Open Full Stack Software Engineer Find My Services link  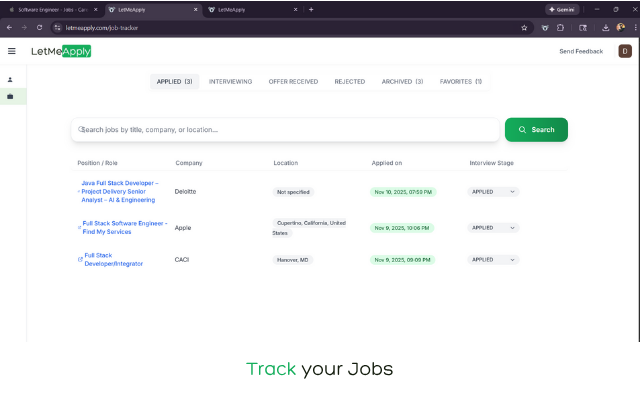124,227
